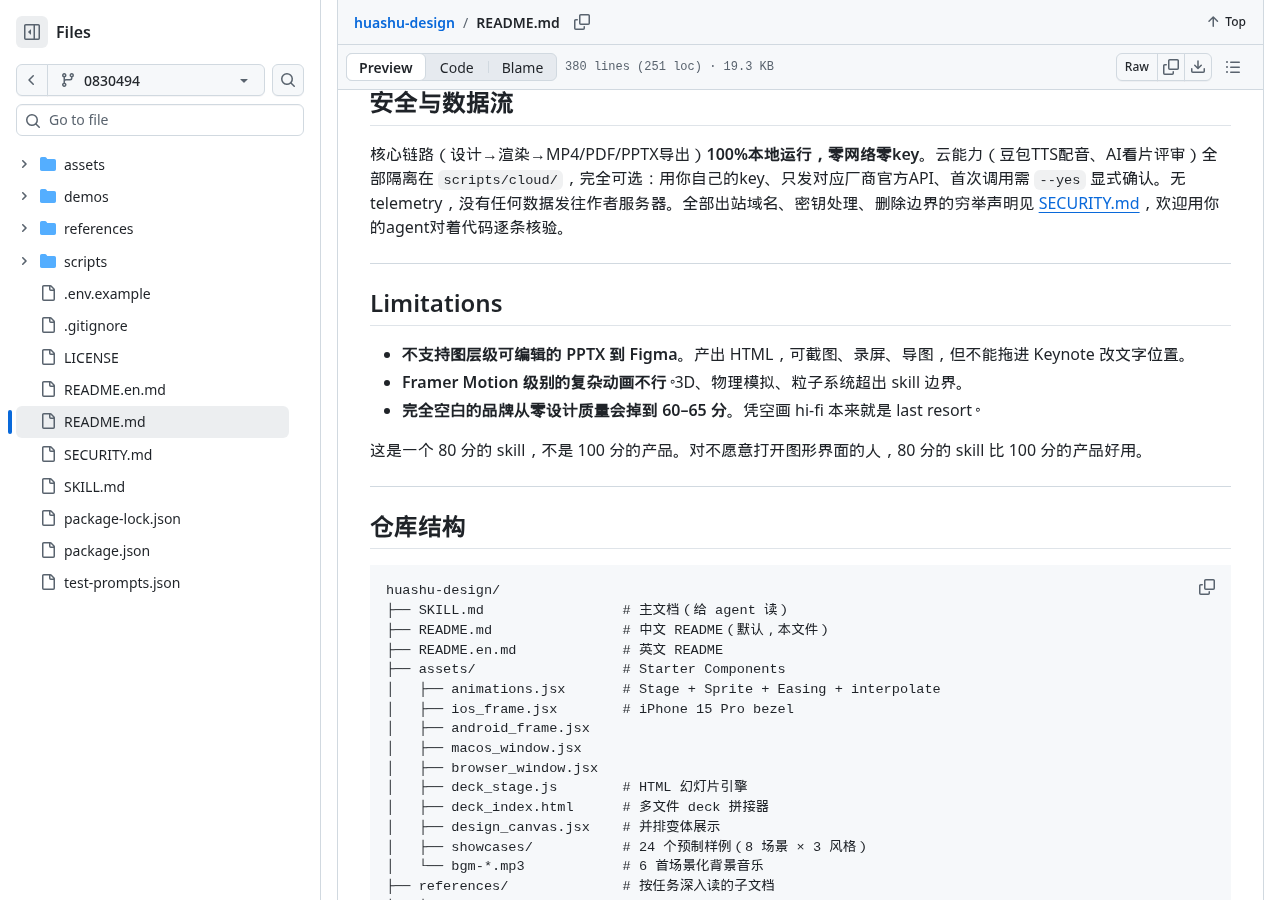1280x900 pixels.
Task: Copy raw file contents
Action: [x=1171, y=67]
